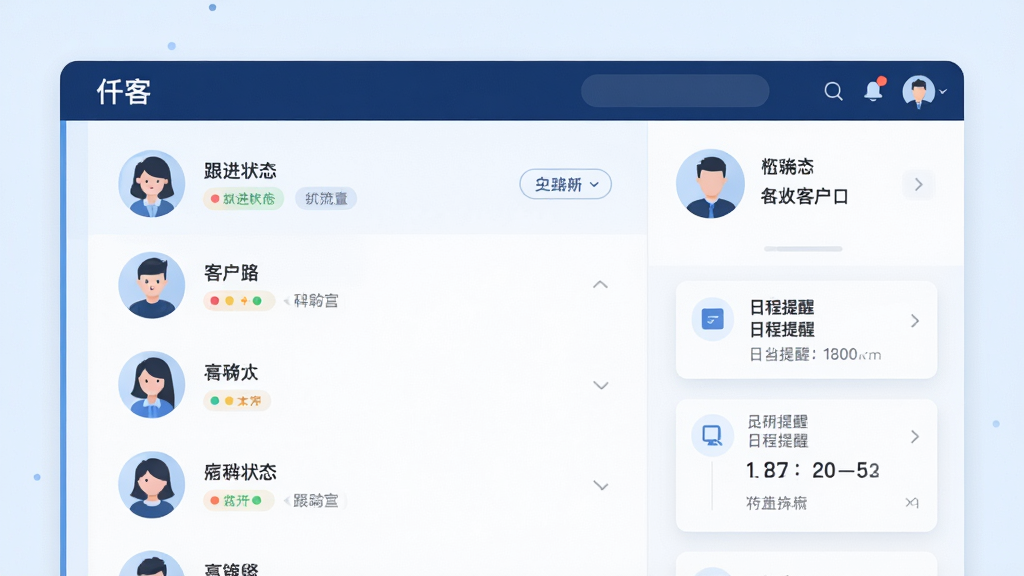Select the woman avatar in the third customer row
This screenshot has width=1024, height=576.
pos(152,385)
